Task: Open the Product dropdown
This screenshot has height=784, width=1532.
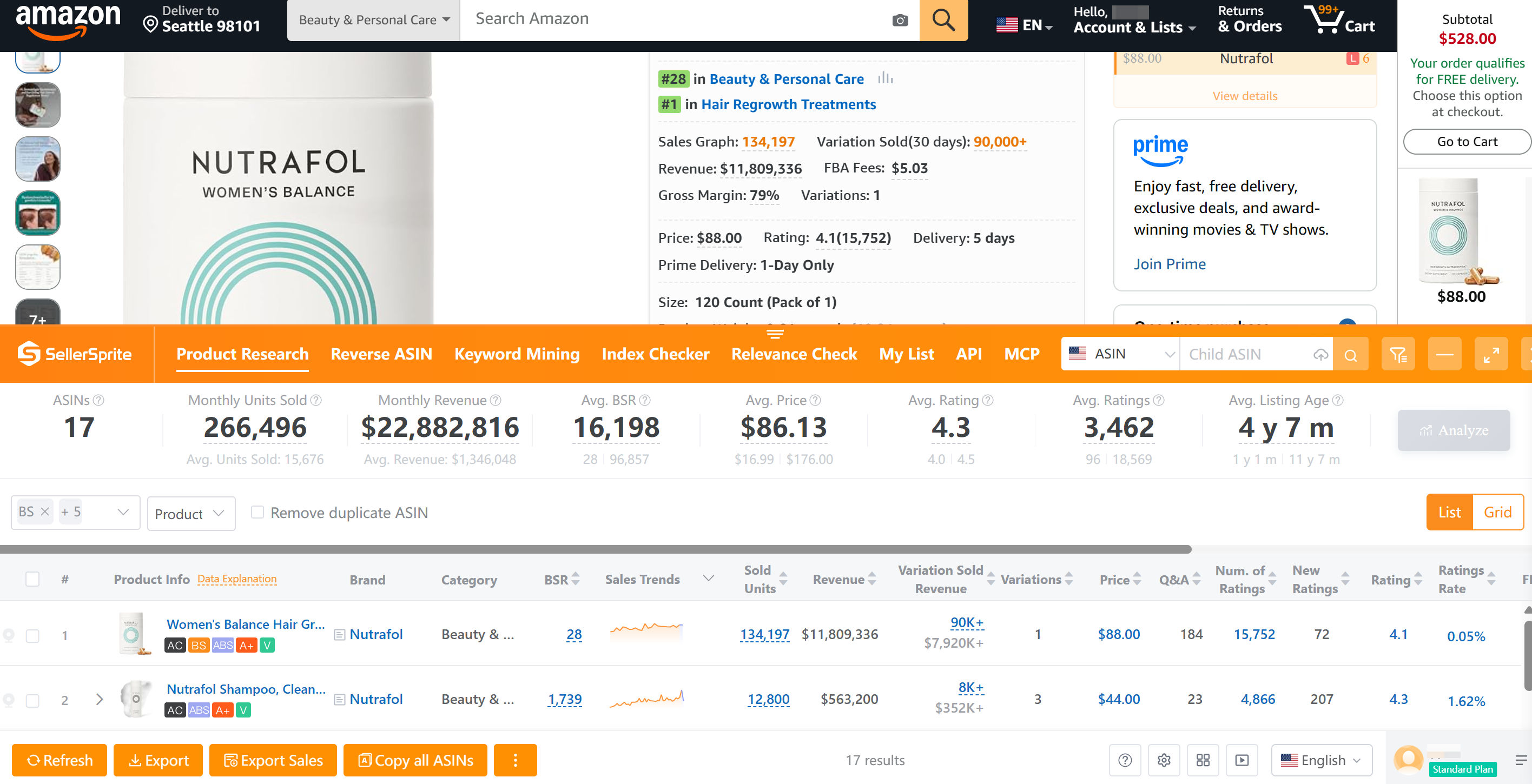Action: [x=191, y=514]
